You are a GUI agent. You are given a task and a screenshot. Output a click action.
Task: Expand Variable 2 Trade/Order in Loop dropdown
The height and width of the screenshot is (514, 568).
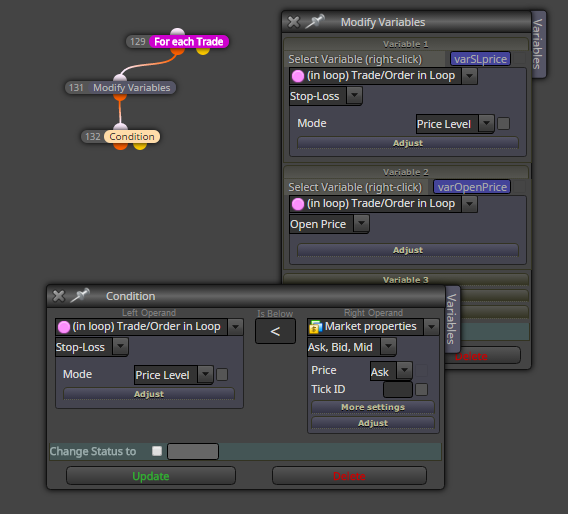(x=469, y=204)
